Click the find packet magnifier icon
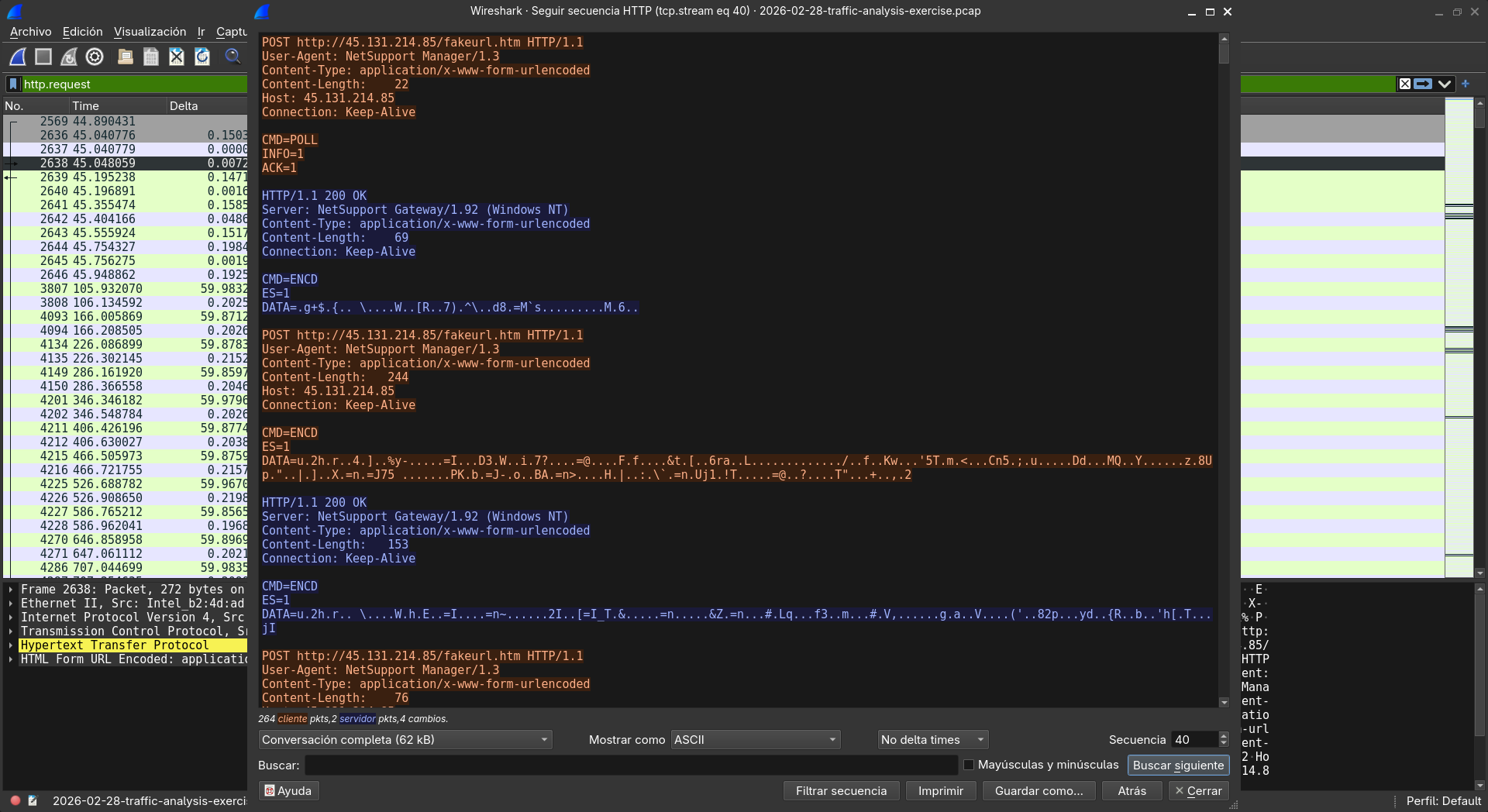 232,57
